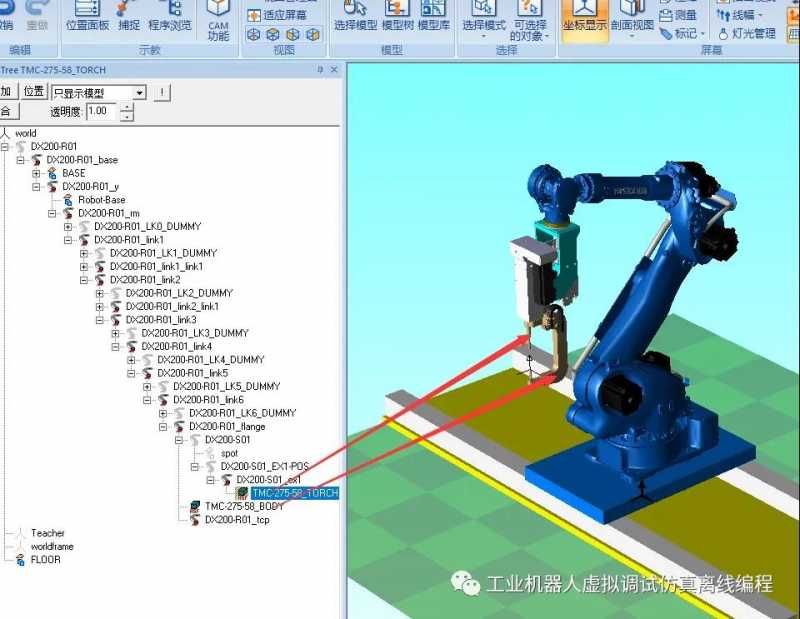Viewport: 800px width, 619px height.
Task: Open the 程序浏览 program browser
Action: coord(170,16)
